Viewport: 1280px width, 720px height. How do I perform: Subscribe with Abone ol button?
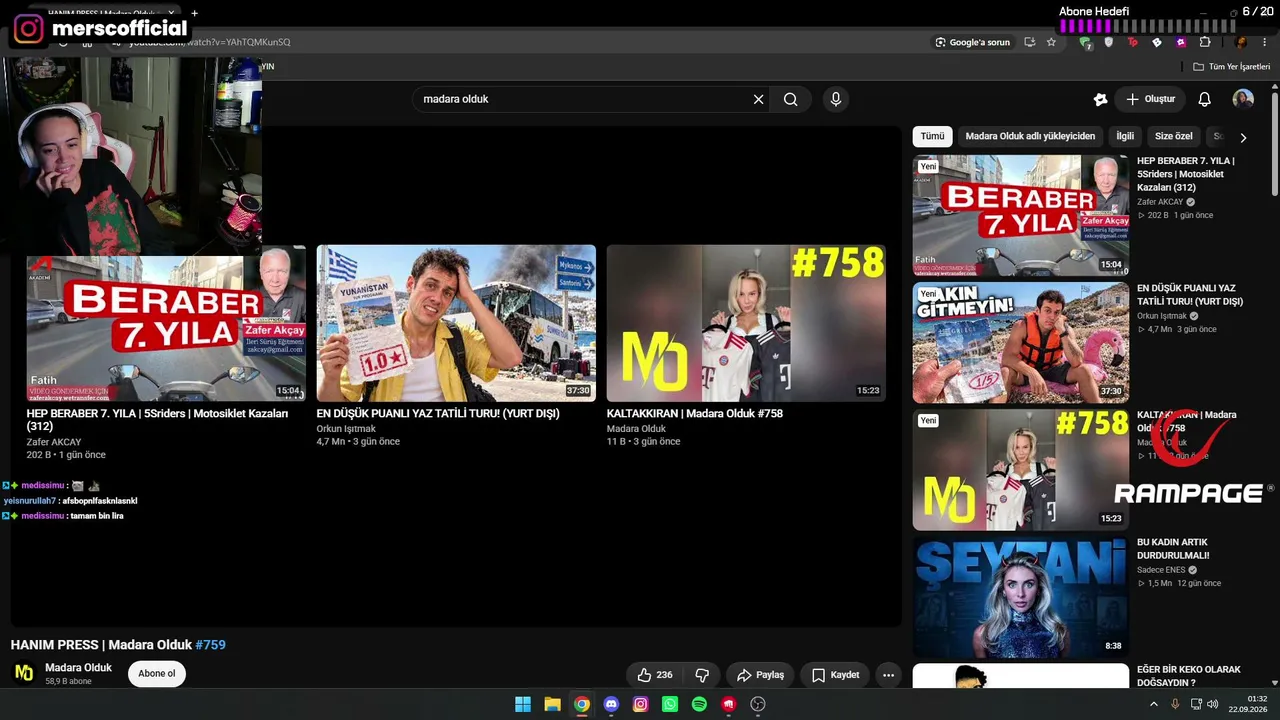pos(156,674)
